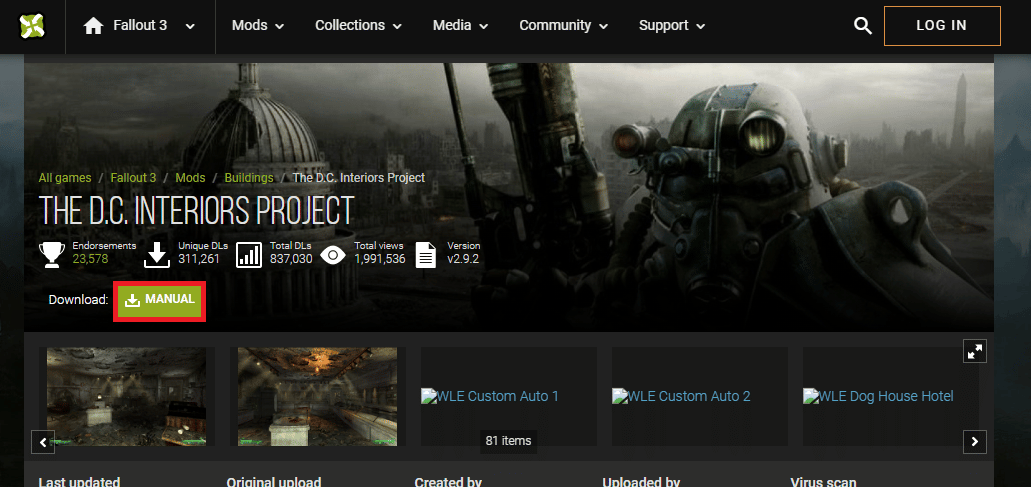Go to previous gallery images arrow
This screenshot has height=487, width=1031.
pyautogui.click(x=43, y=442)
